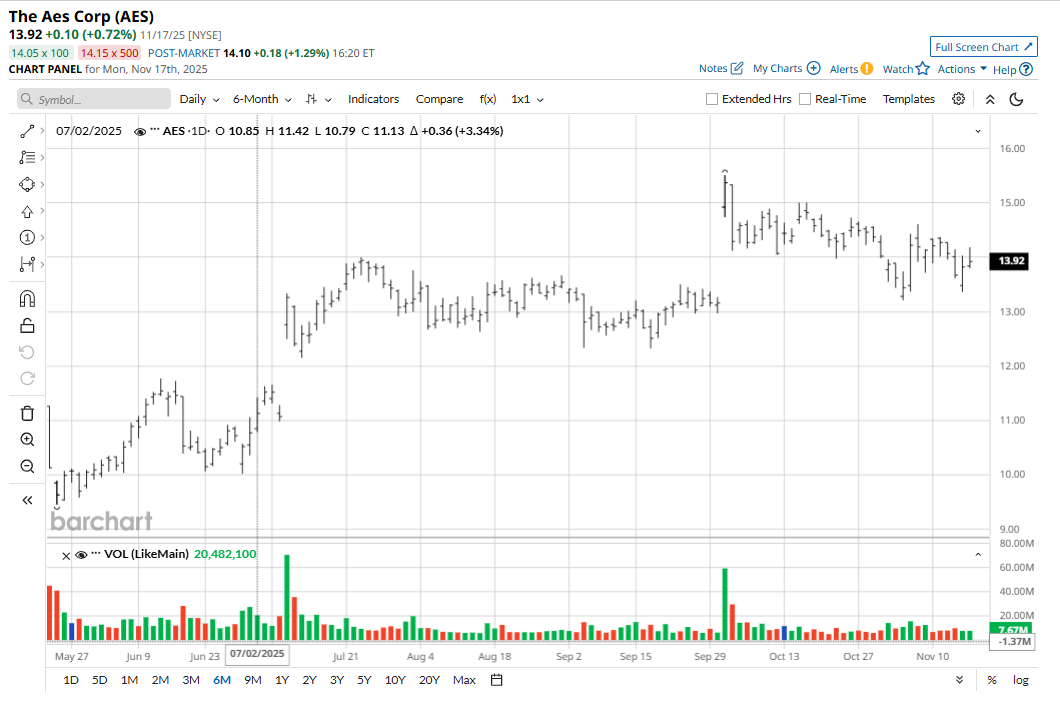The image size is (1060, 707).
Task: Open the Daily frequency dropdown
Action: pyautogui.click(x=199, y=99)
